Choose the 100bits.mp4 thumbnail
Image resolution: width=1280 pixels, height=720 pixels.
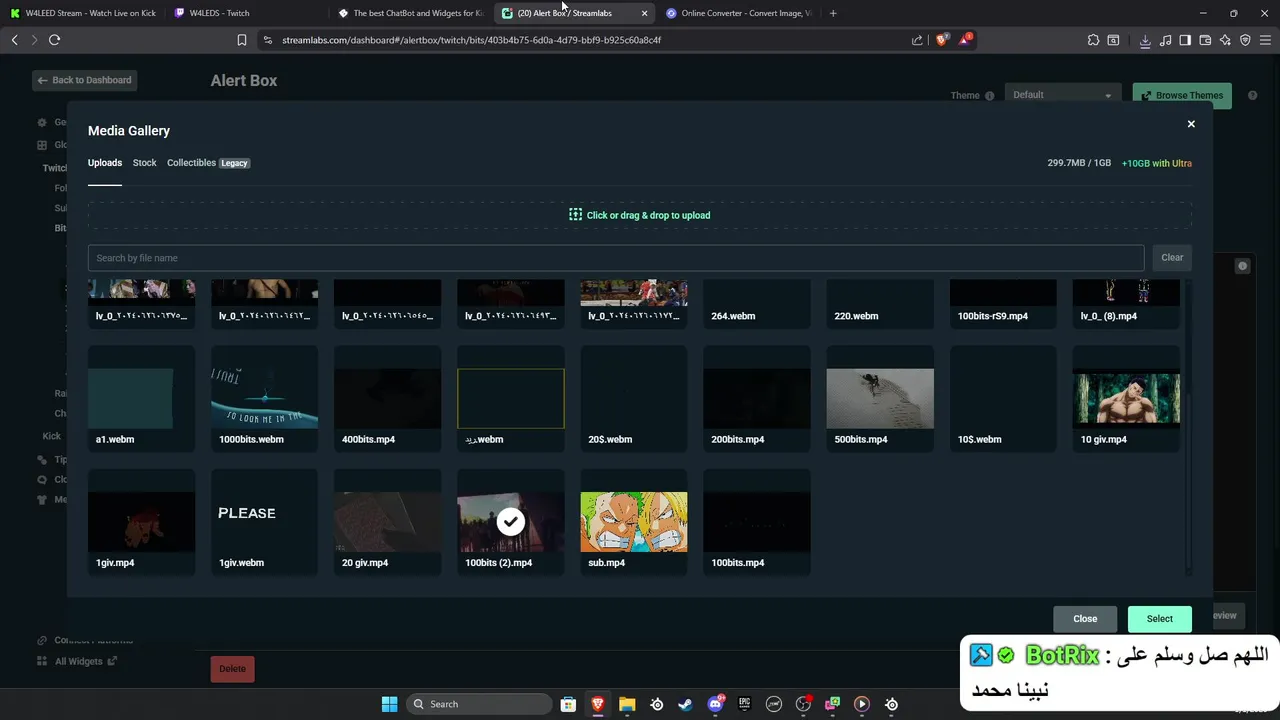[x=757, y=522]
